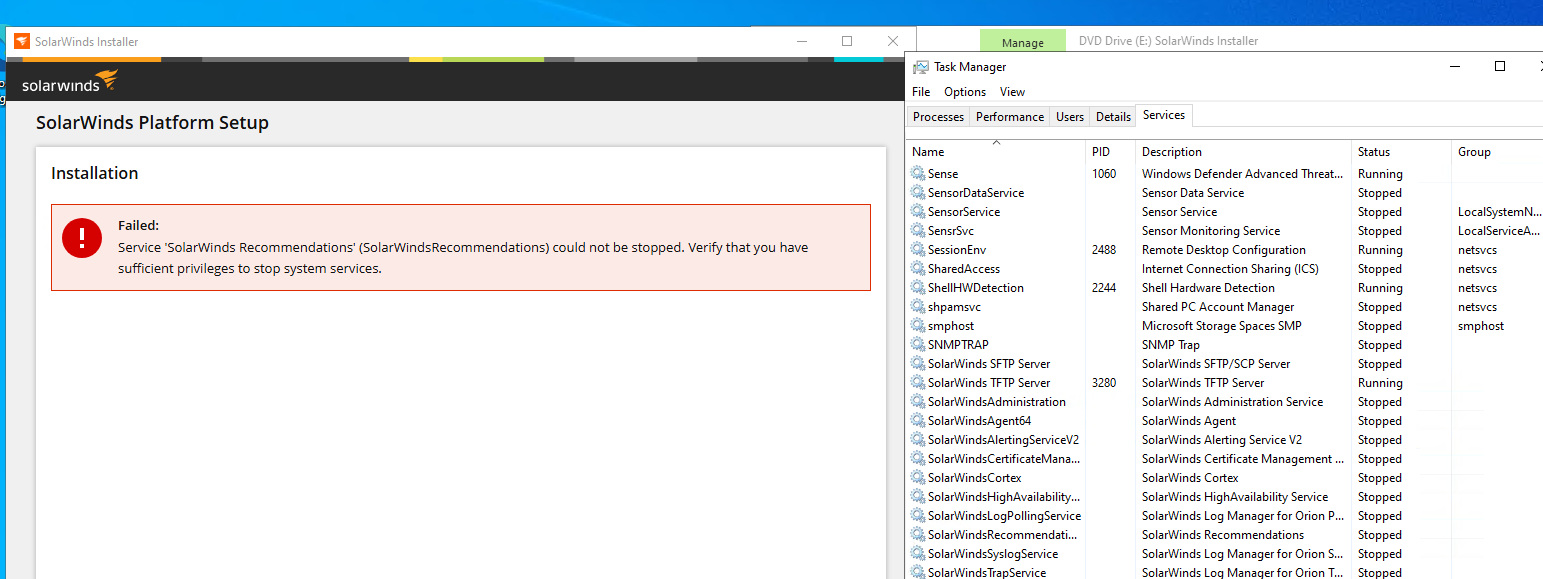The image size is (1543, 579).
Task: Maximize the SolarWinds Installer window
Action: tap(847, 41)
